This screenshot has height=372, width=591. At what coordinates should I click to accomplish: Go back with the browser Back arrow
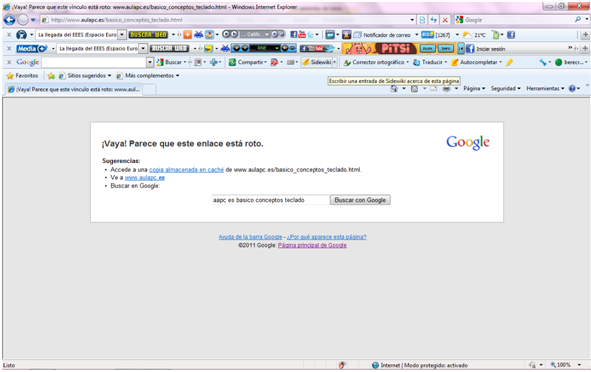pos(9,20)
